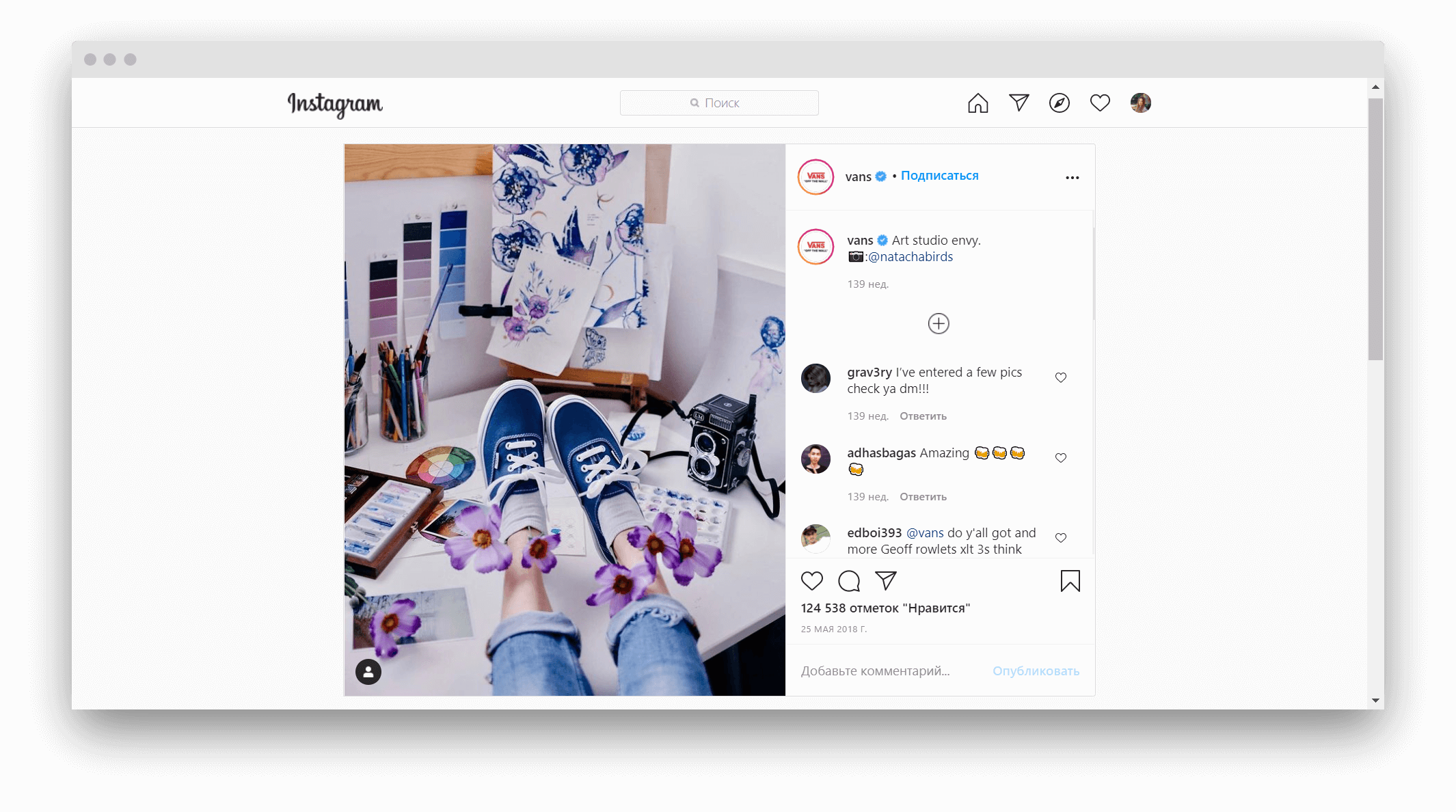Open vans avatar next to caption
This screenshot has width=1456, height=812.
pos(816,247)
